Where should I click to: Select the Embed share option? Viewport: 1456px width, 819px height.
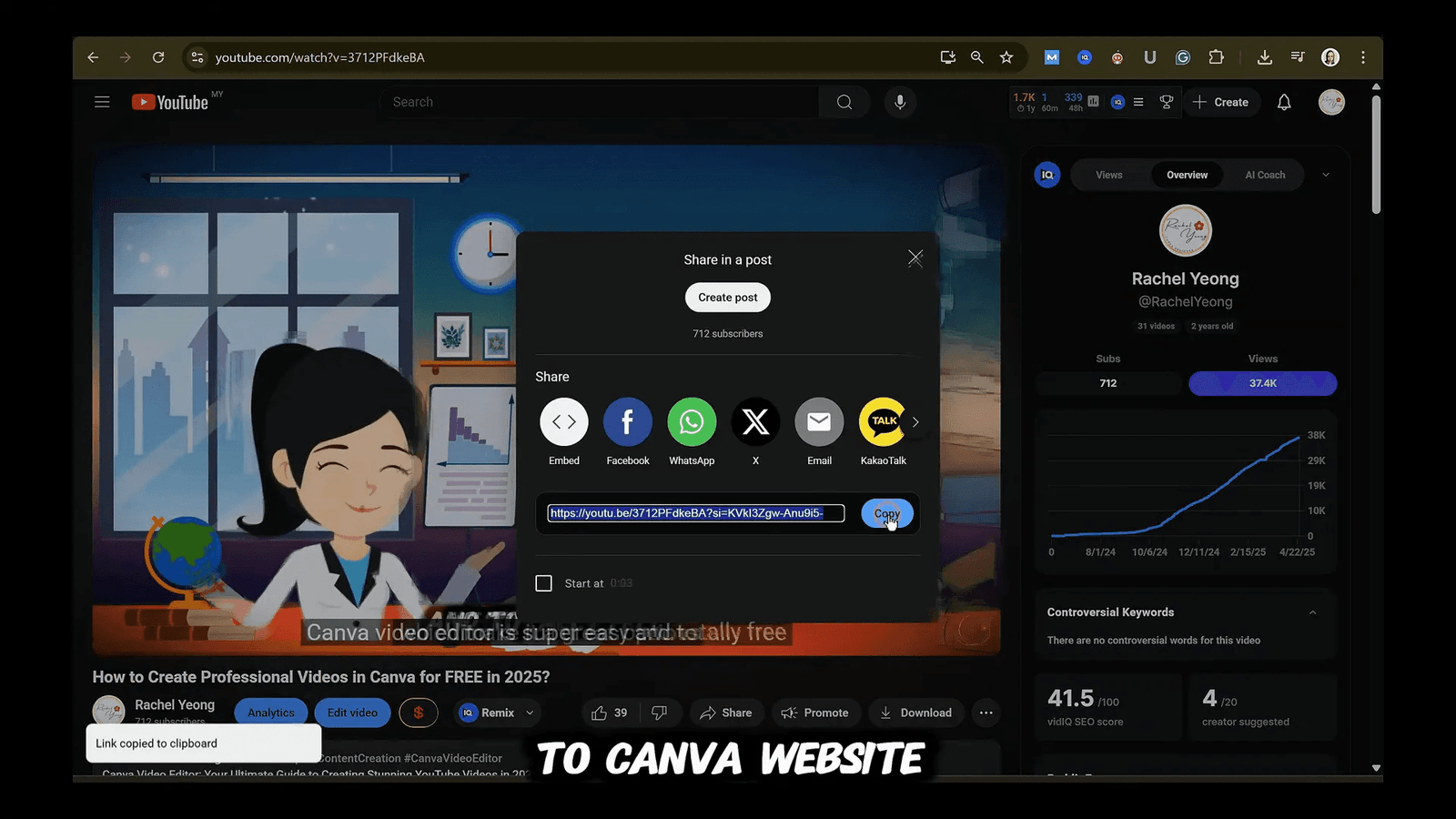pyautogui.click(x=564, y=422)
